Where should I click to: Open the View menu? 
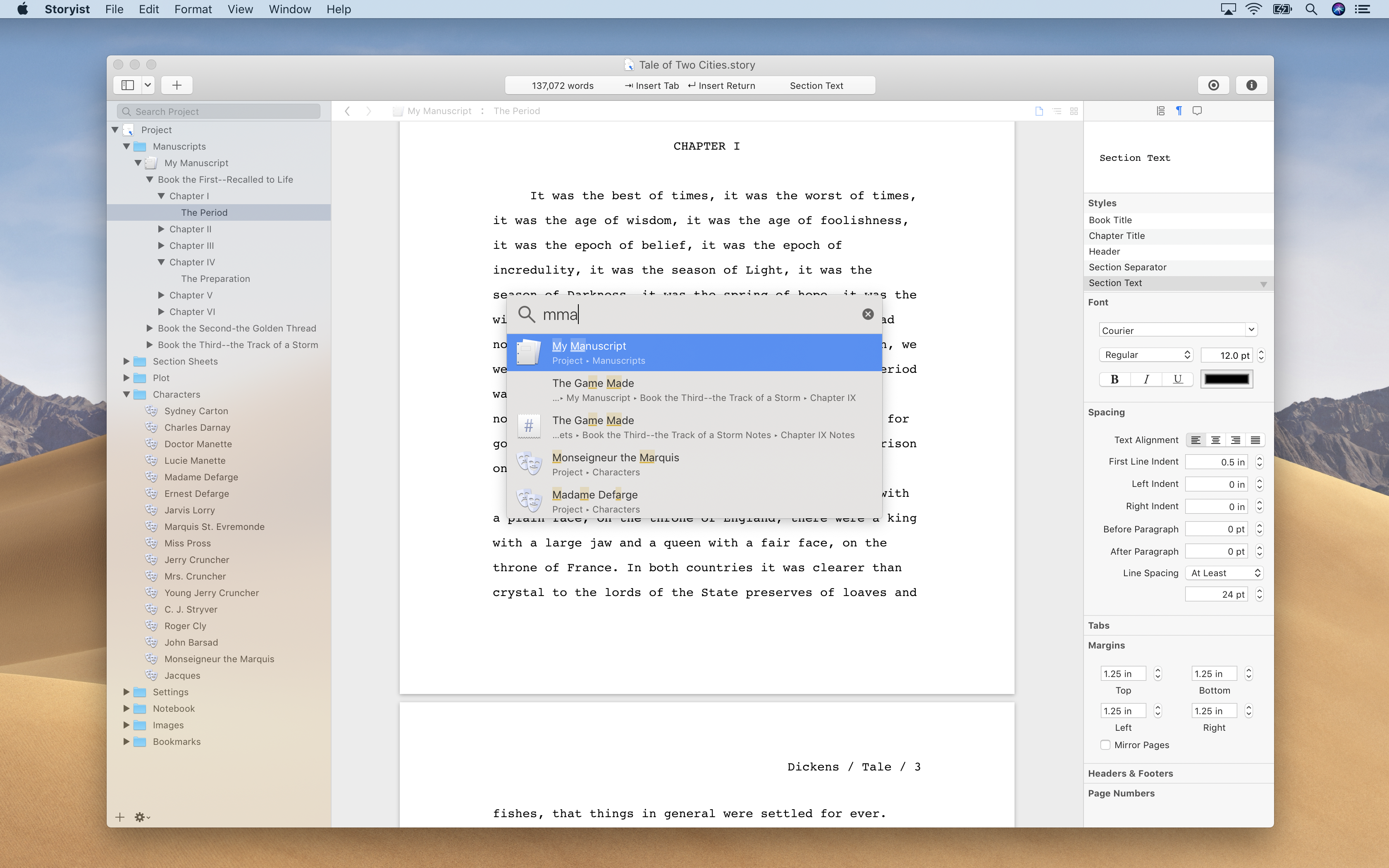pyautogui.click(x=240, y=9)
